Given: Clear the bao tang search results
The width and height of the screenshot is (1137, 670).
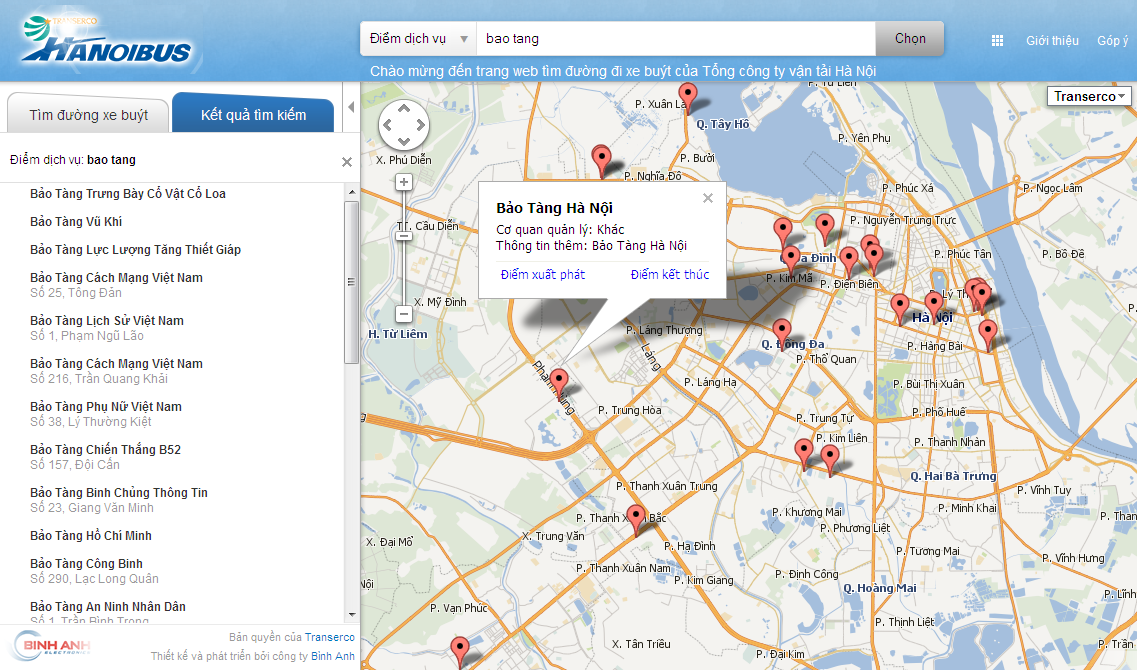Looking at the screenshot, I should pos(347,162).
